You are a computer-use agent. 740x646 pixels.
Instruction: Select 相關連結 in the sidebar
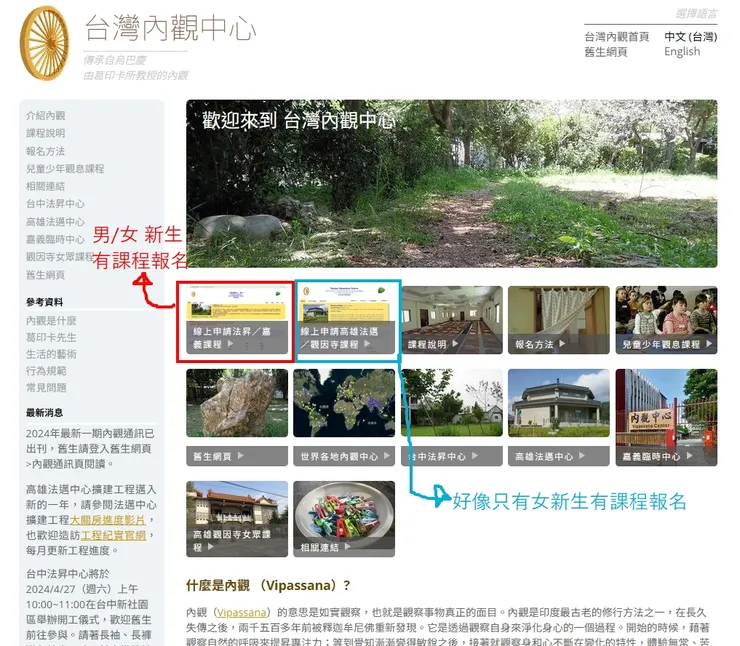pyautogui.click(x=45, y=186)
